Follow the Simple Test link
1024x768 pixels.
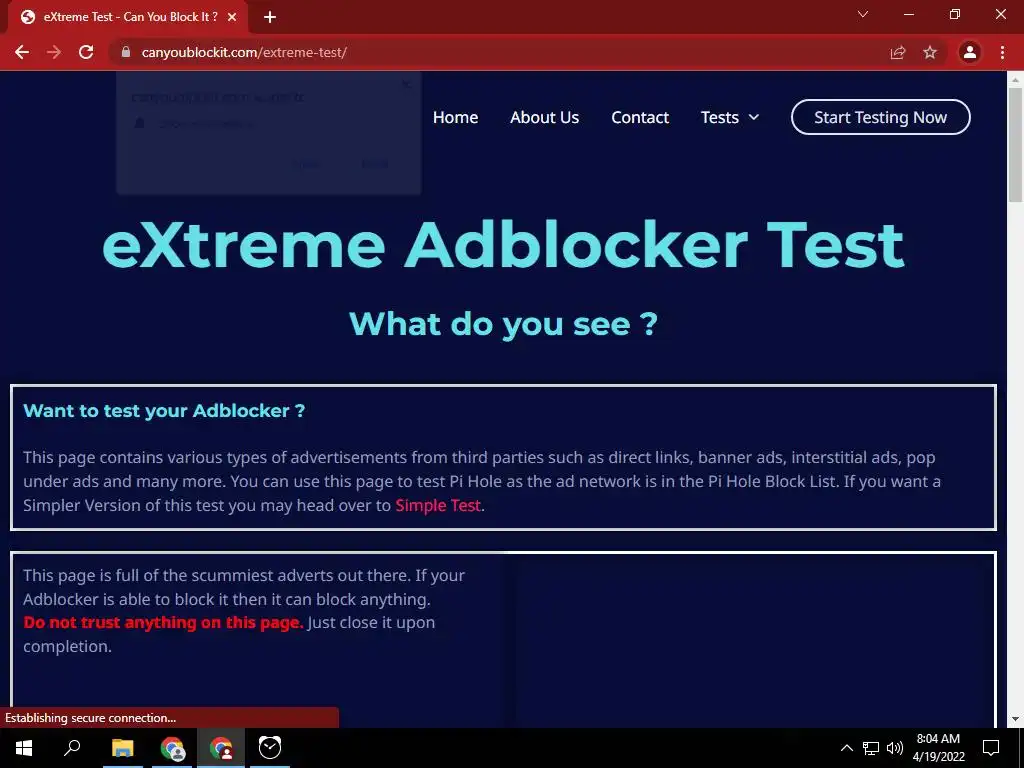(438, 505)
